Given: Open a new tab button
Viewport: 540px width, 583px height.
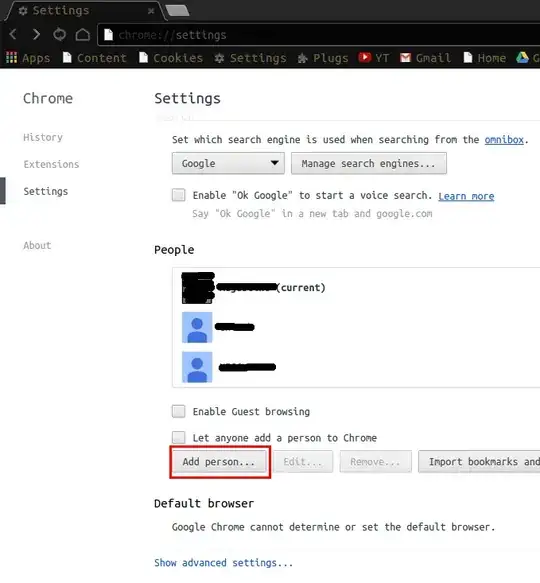Looking at the screenshot, I should pos(177,10).
